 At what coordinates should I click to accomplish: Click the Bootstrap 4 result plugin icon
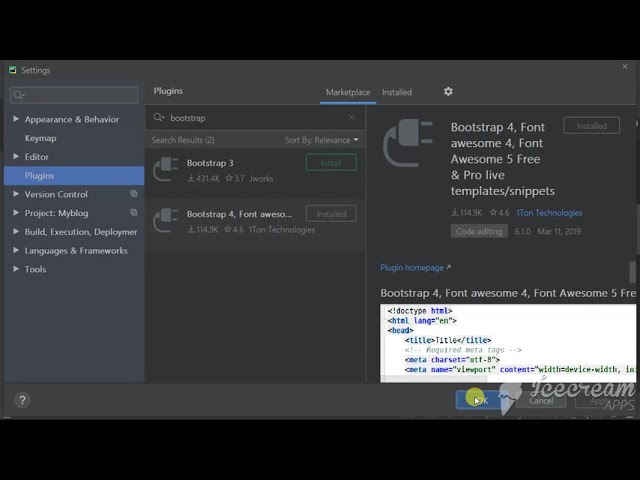pos(166,220)
